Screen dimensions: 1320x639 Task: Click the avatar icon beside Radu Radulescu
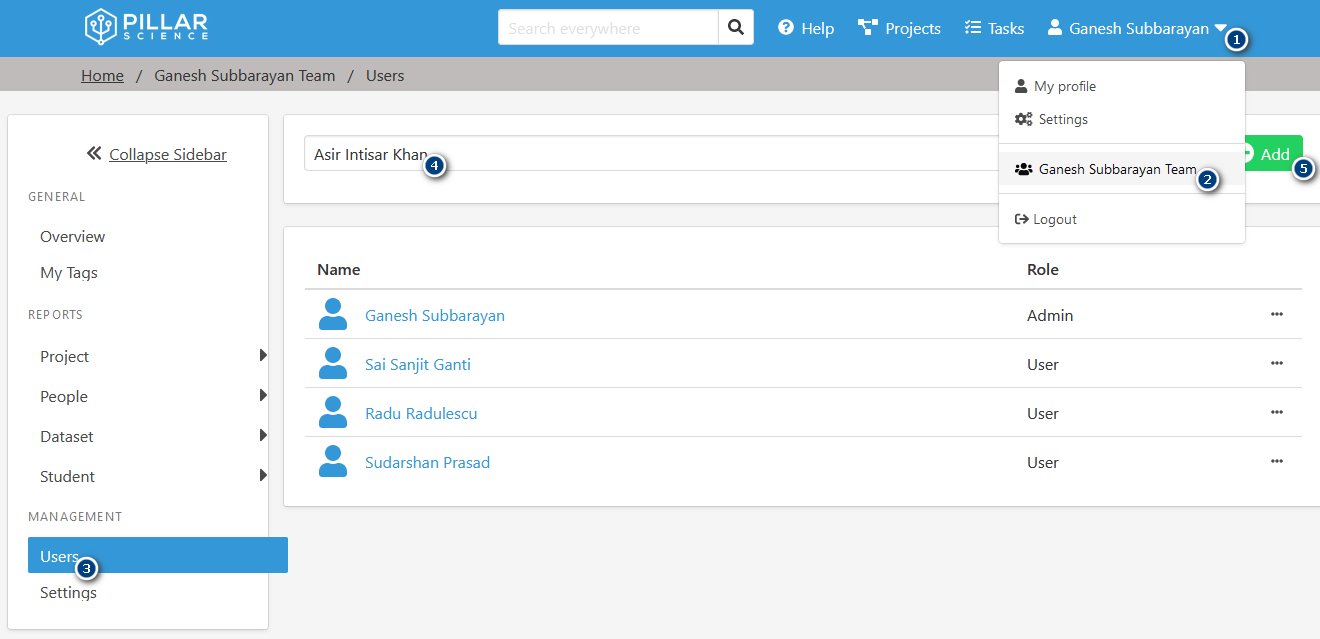coord(332,413)
